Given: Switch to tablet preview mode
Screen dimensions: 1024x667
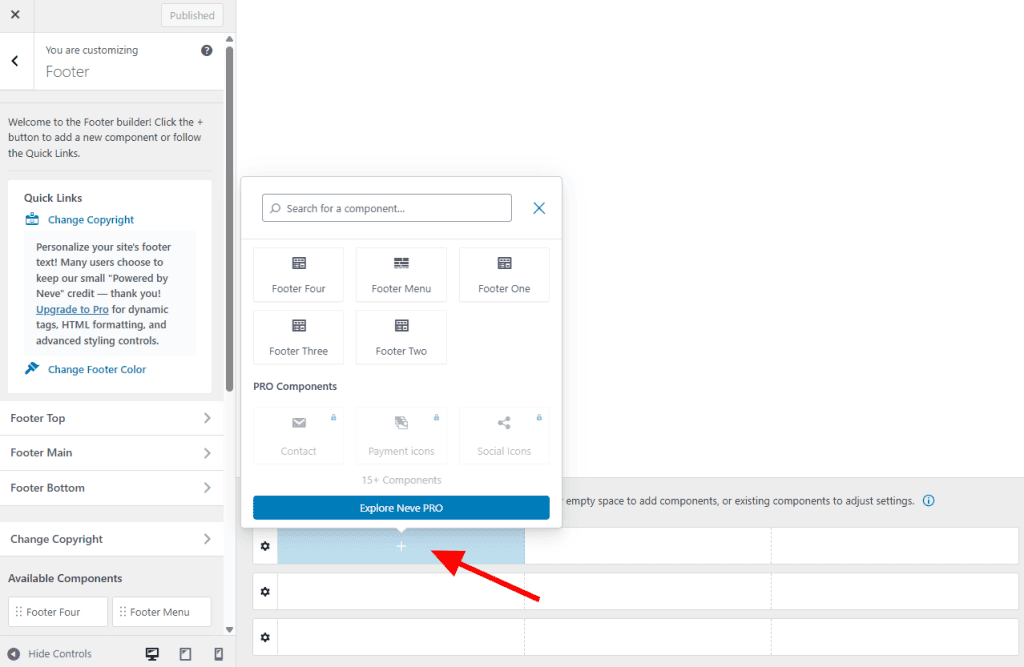Looking at the screenshot, I should (184, 653).
